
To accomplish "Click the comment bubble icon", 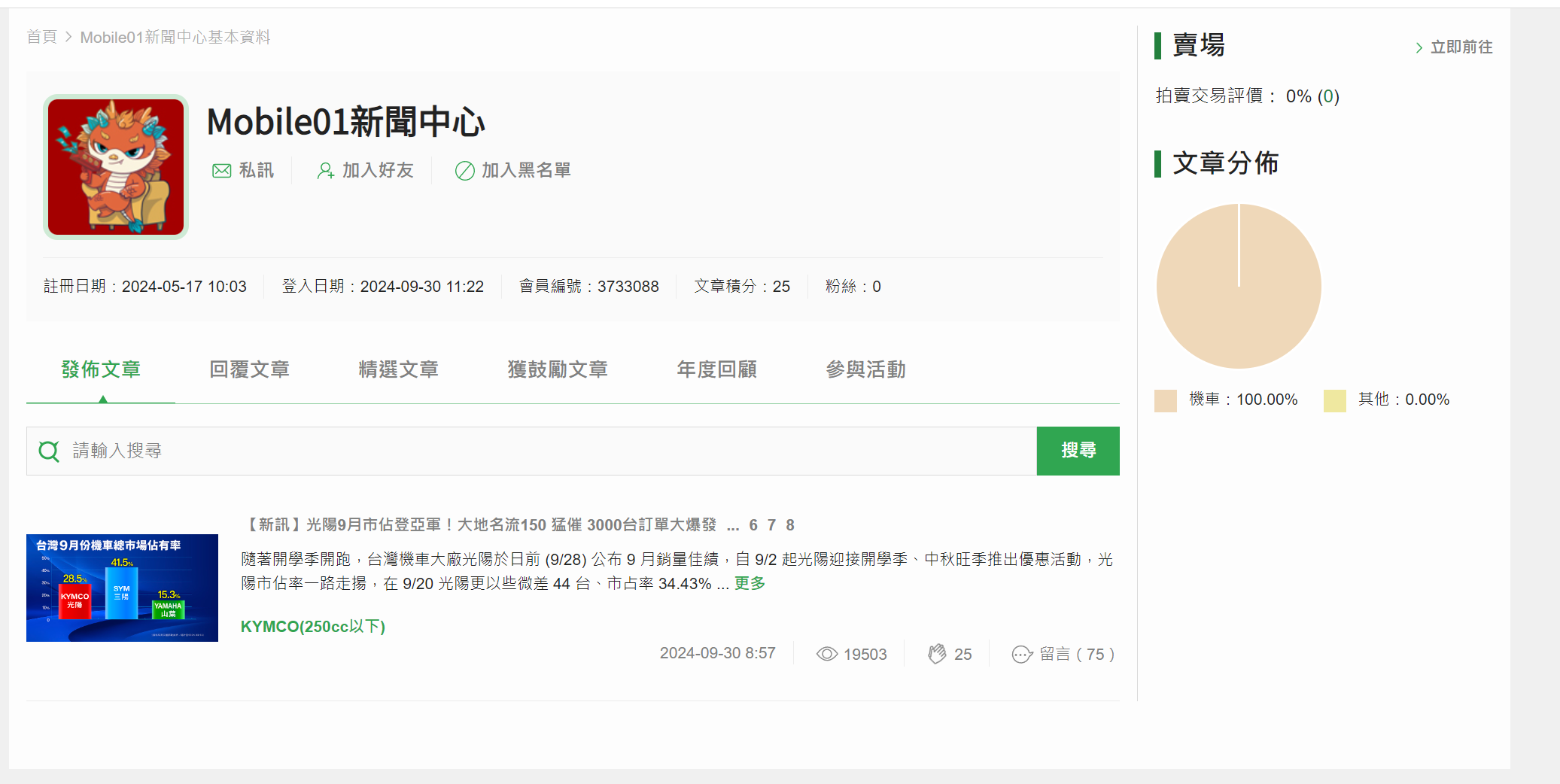I will point(1022,654).
